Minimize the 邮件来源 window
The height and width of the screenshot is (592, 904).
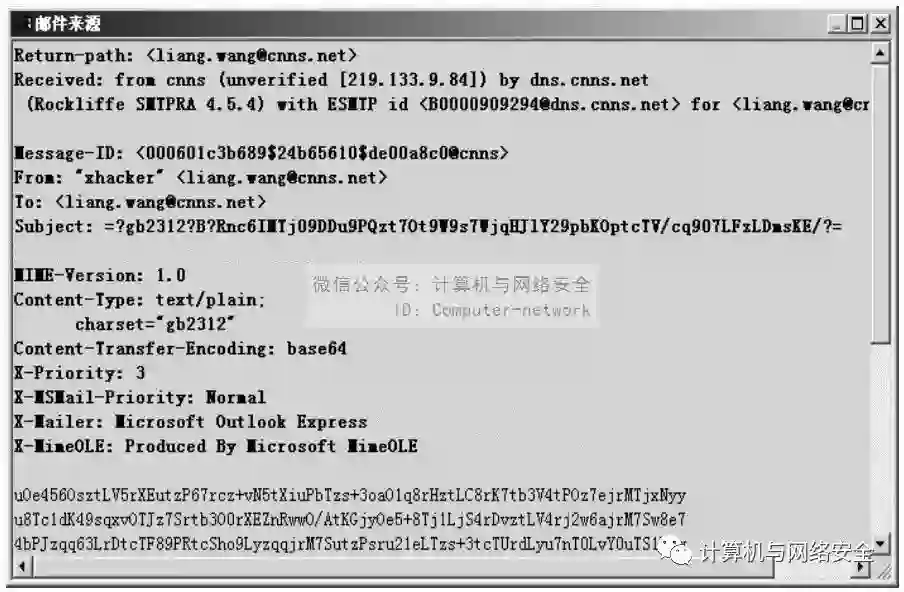pyautogui.click(x=838, y=24)
